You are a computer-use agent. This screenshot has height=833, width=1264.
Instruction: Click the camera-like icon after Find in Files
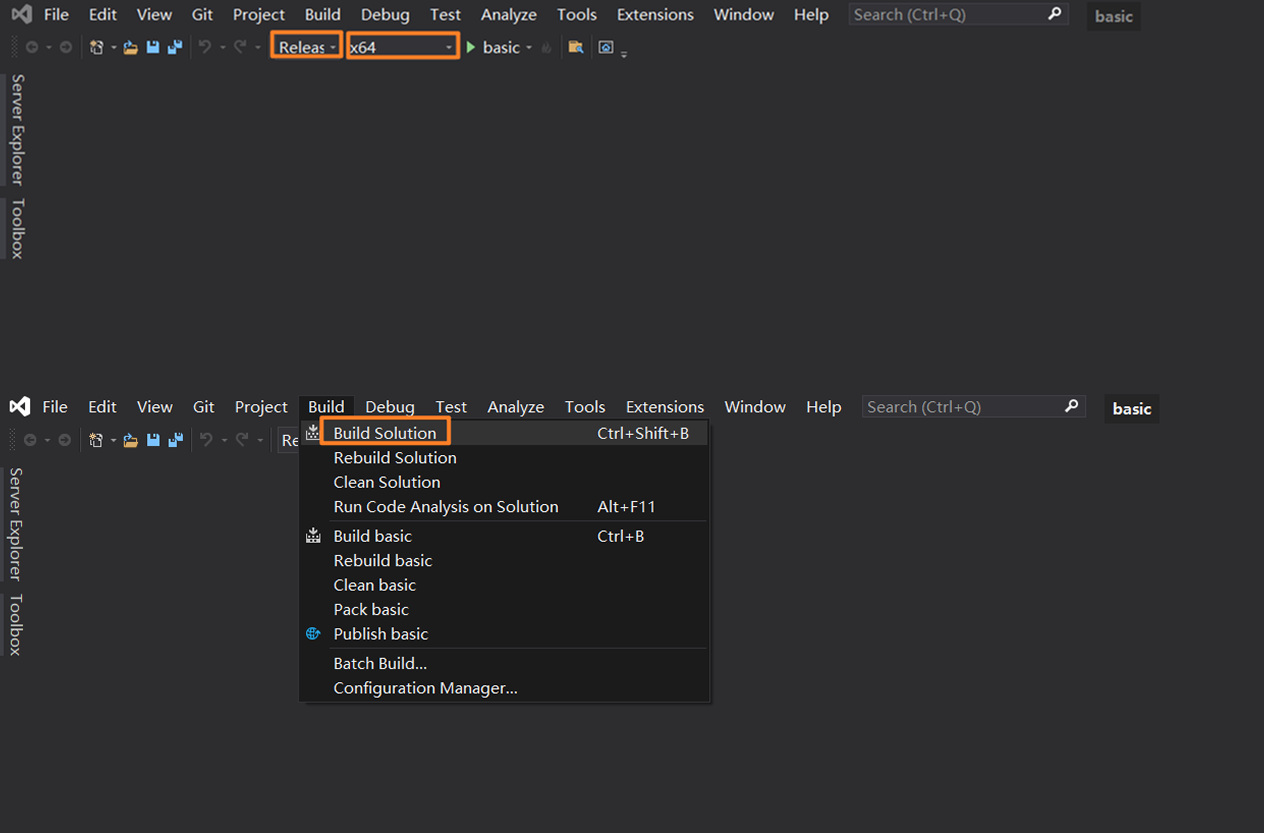tap(606, 47)
